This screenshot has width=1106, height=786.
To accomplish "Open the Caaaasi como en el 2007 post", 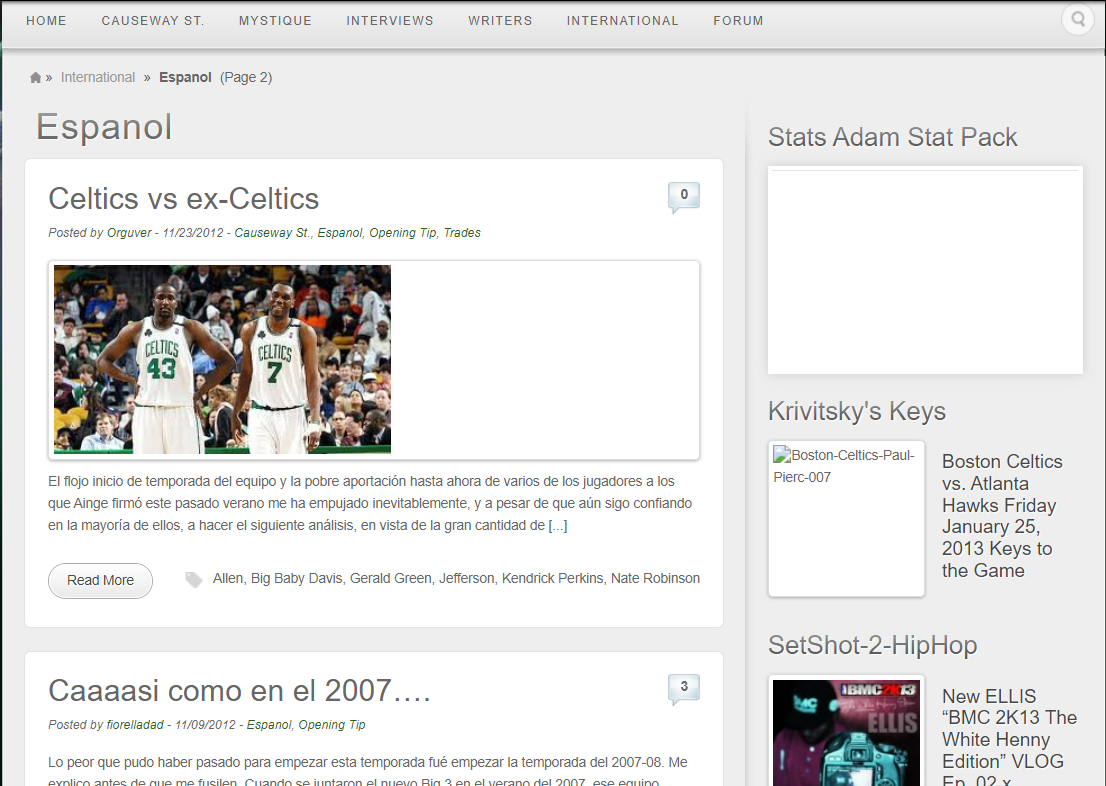I will point(239,691).
